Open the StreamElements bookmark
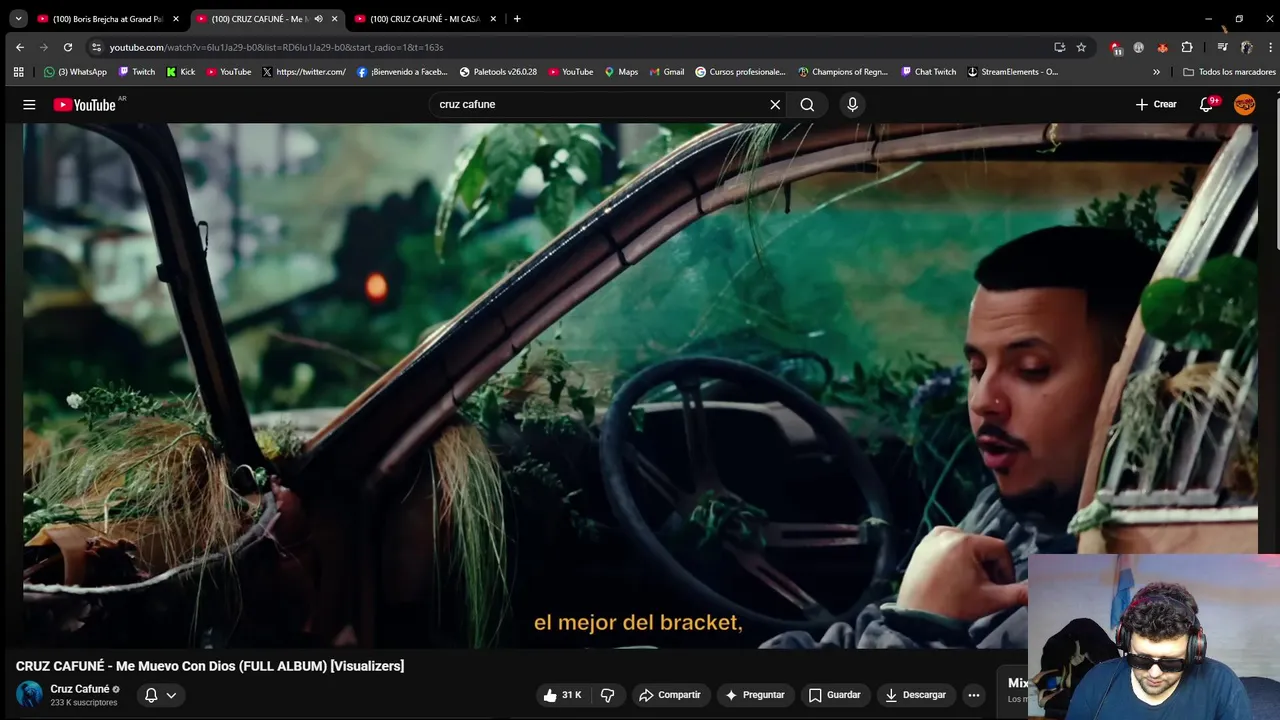The height and width of the screenshot is (720, 1280). point(1012,72)
